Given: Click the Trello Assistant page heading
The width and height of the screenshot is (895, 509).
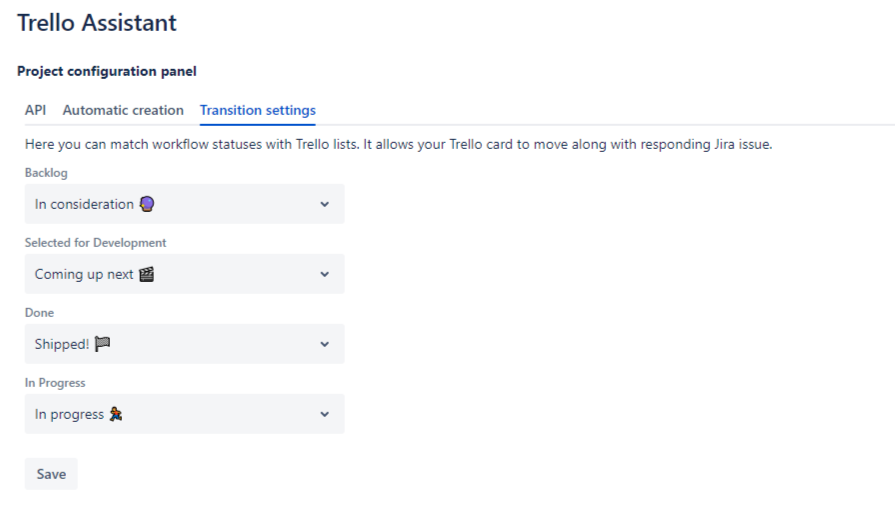Looking at the screenshot, I should click(97, 22).
